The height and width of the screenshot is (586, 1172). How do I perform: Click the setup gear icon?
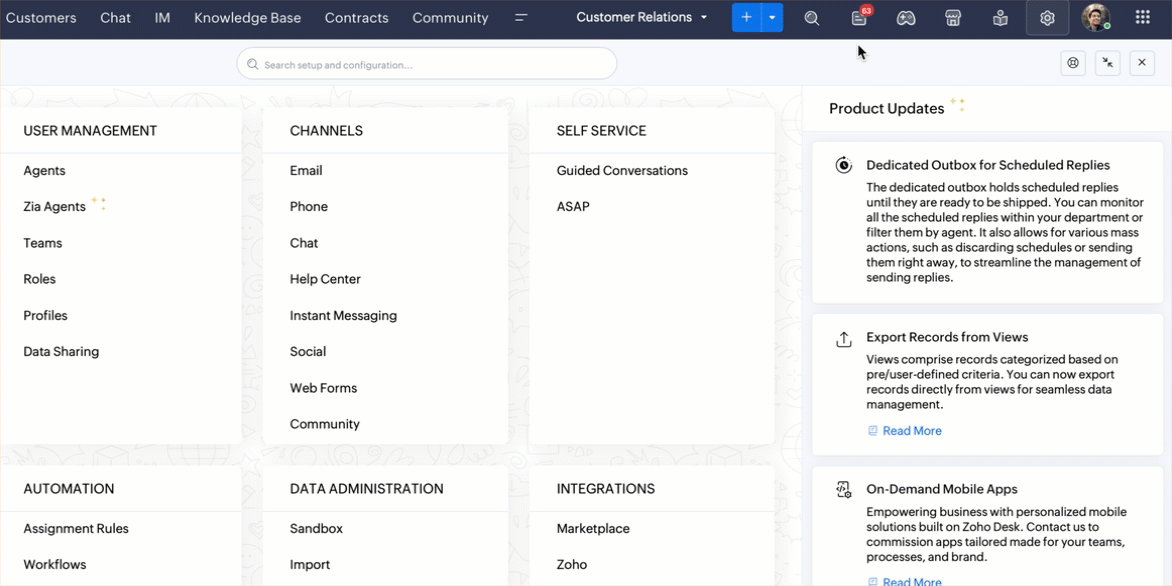click(1047, 18)
